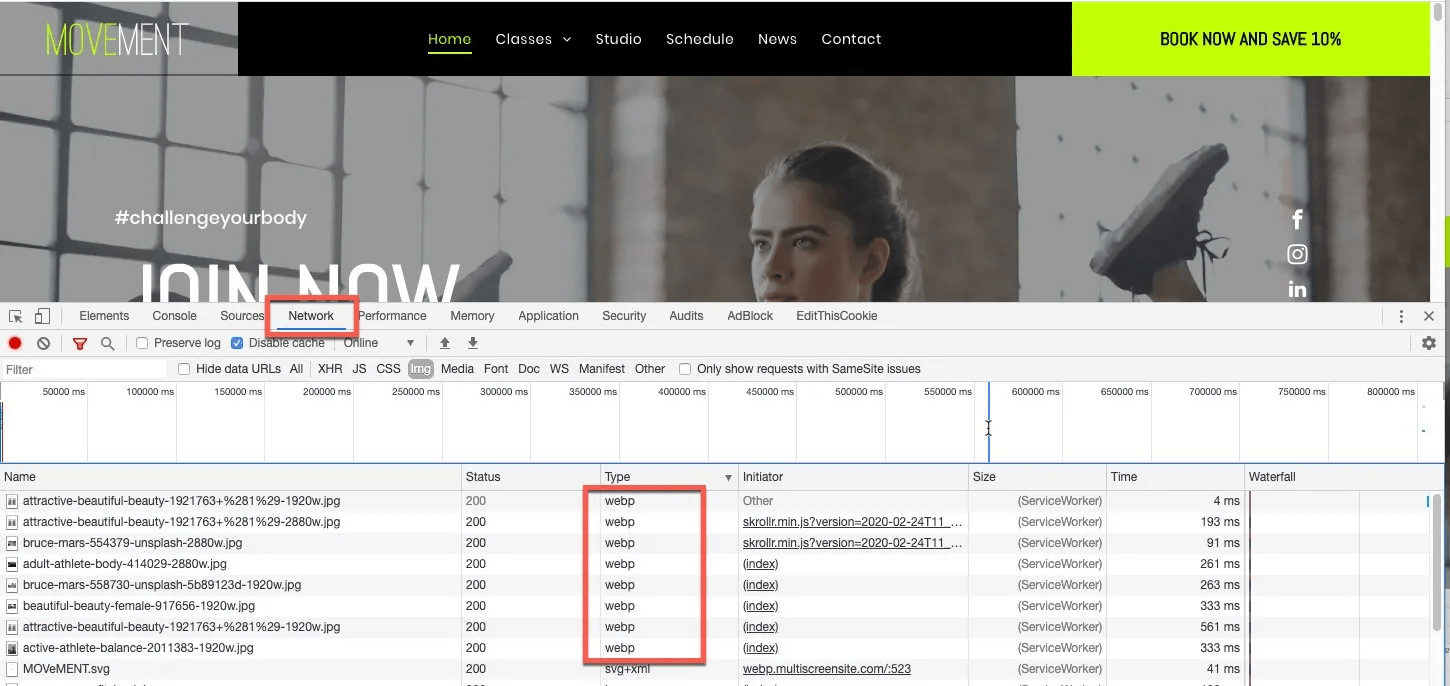
Task: Open network settings gear icon
Action: pos(1428,343)
